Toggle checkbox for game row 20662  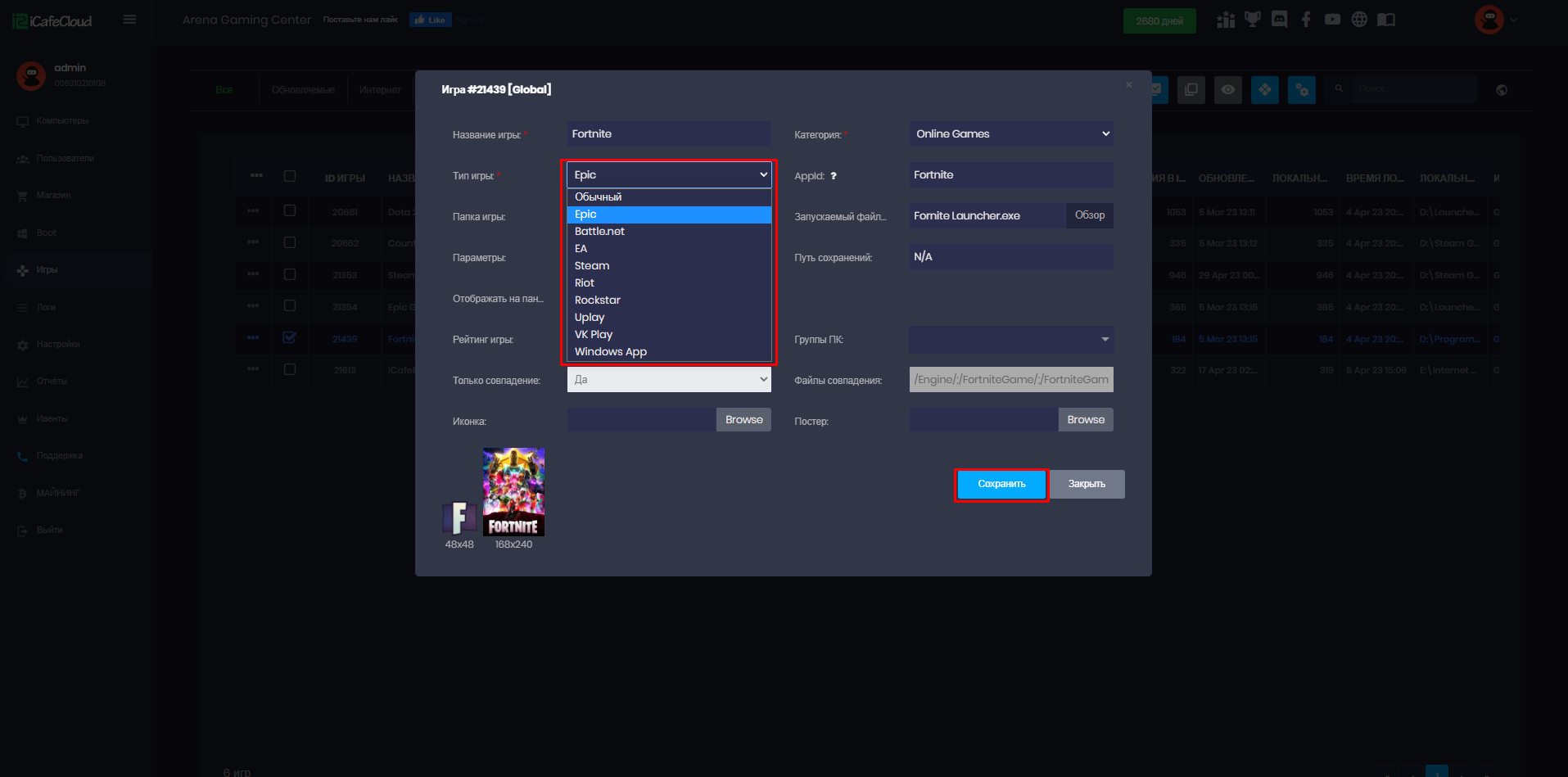pyautogui.click(x=289, y=242)
